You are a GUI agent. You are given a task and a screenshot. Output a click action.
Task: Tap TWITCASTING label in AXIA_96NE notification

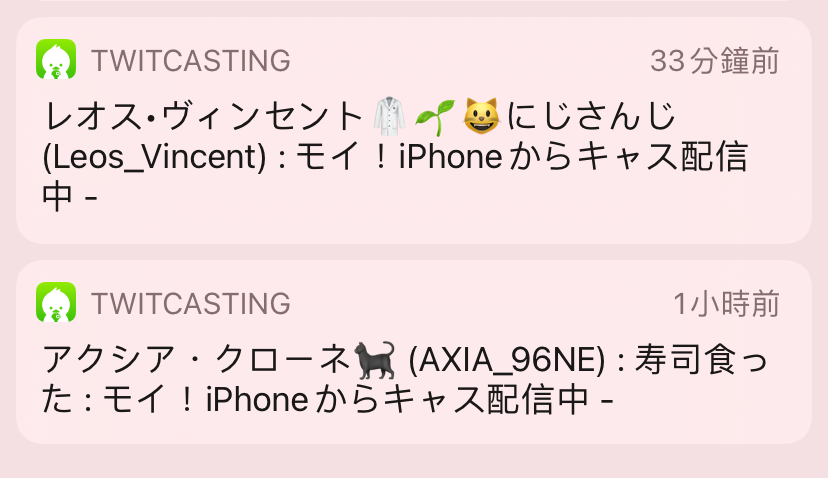click(x=191, y=303)
